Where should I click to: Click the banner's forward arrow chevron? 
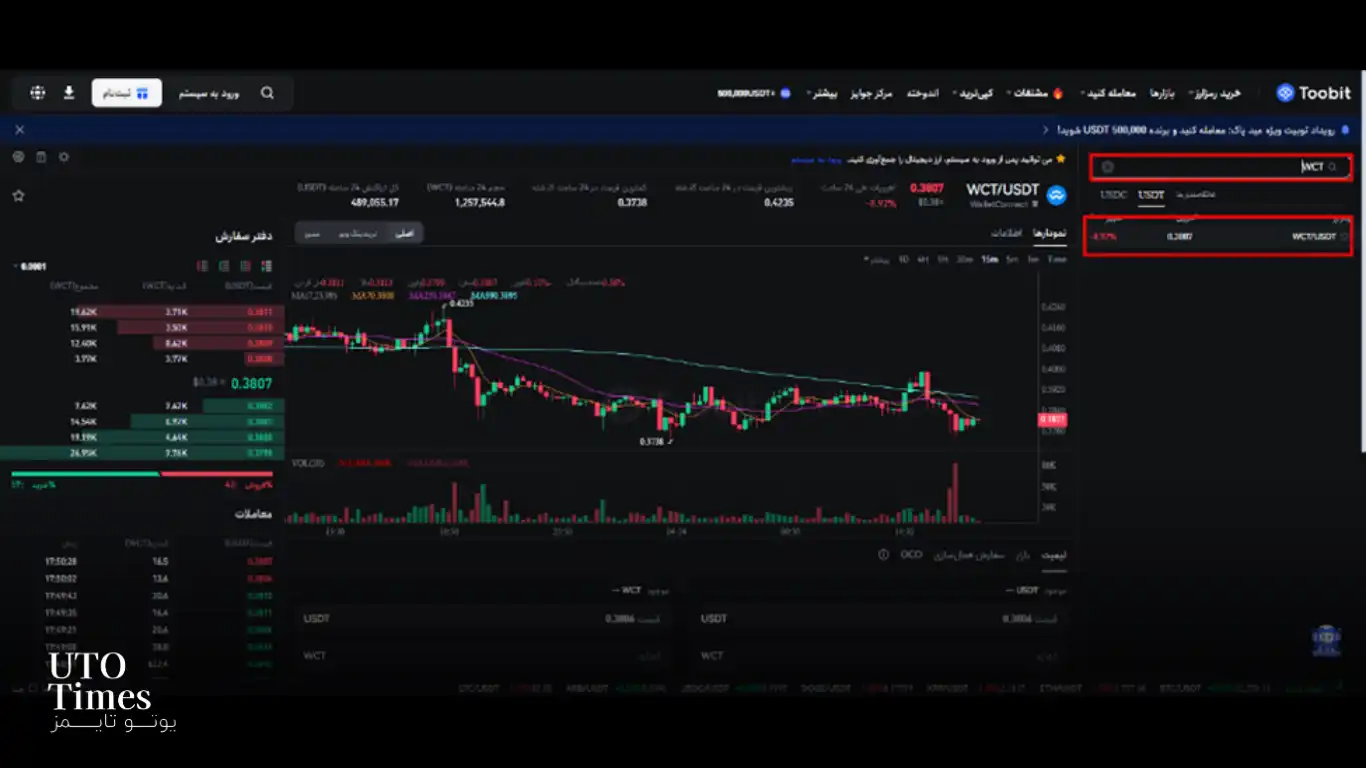[x=1045, y=130]
